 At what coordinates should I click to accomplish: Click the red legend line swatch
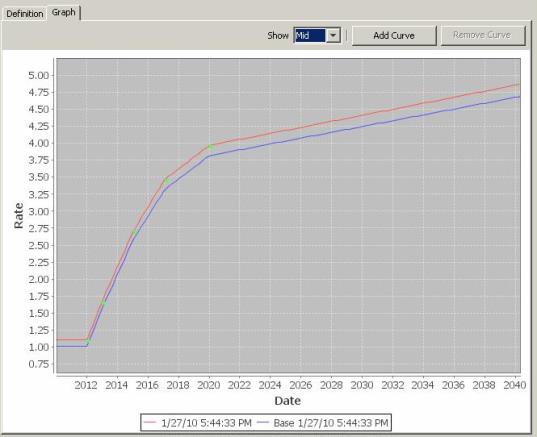click(150, 422)
